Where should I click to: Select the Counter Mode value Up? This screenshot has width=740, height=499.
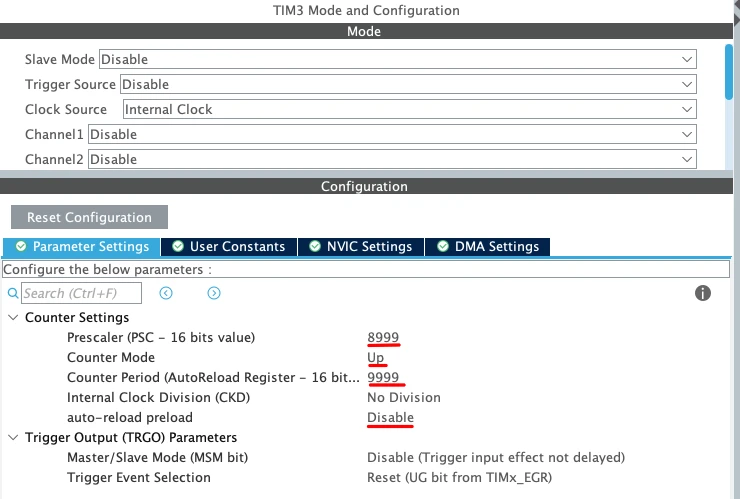pos(376,357)
